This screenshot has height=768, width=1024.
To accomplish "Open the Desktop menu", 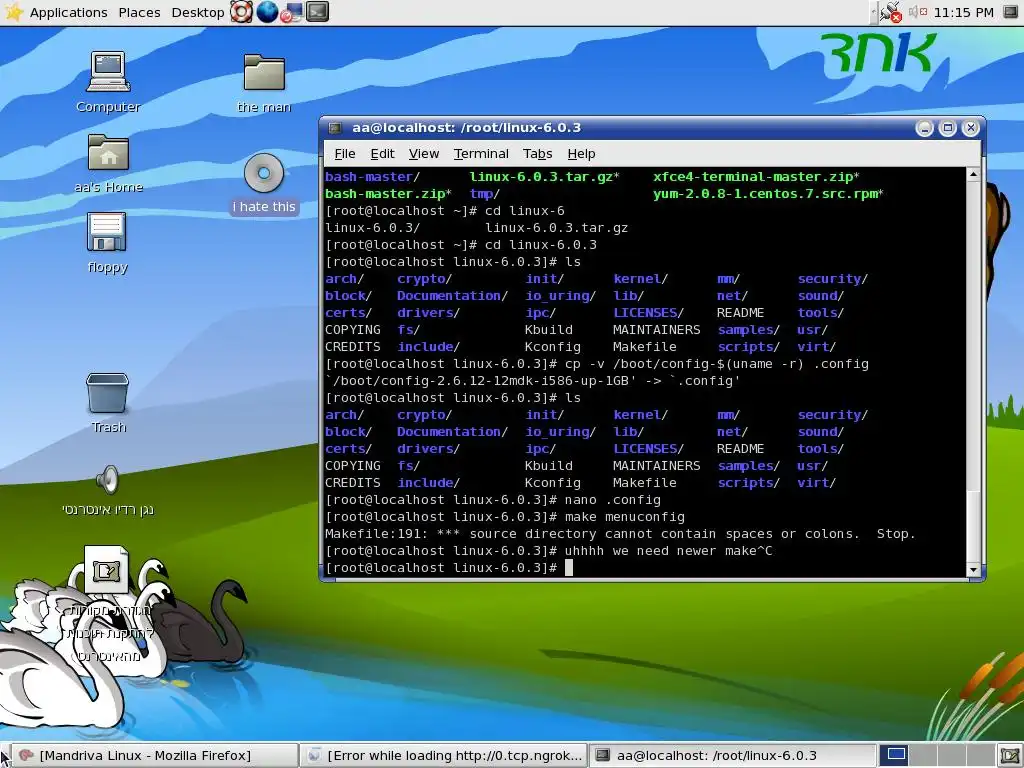I will tap(197, 12).
